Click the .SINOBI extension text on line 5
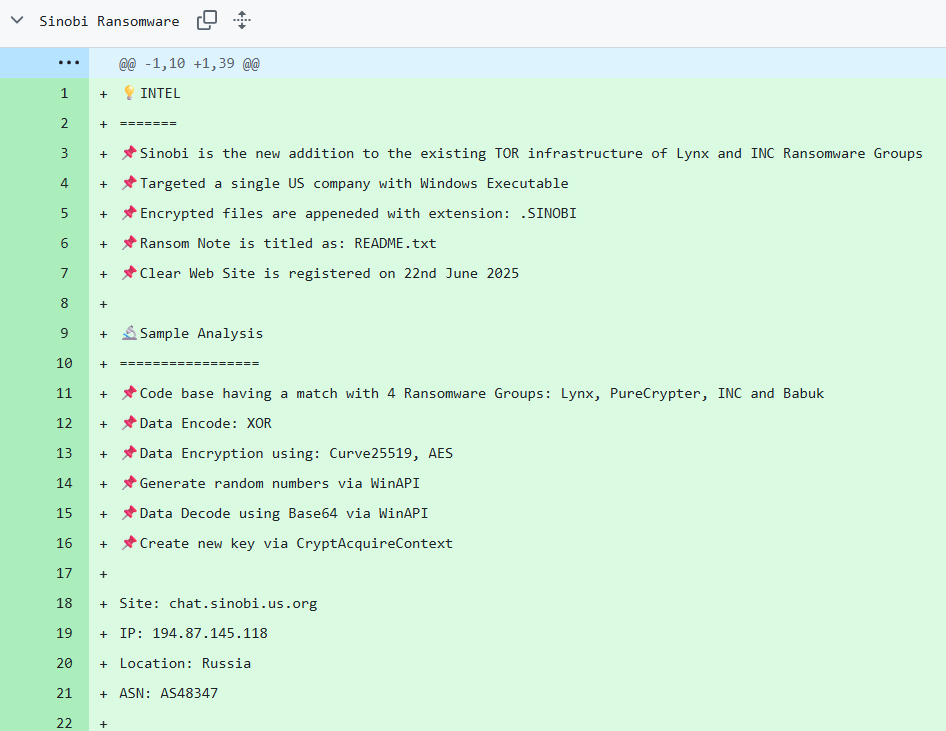This screenshot has height=731, width=946. [548, 213]
